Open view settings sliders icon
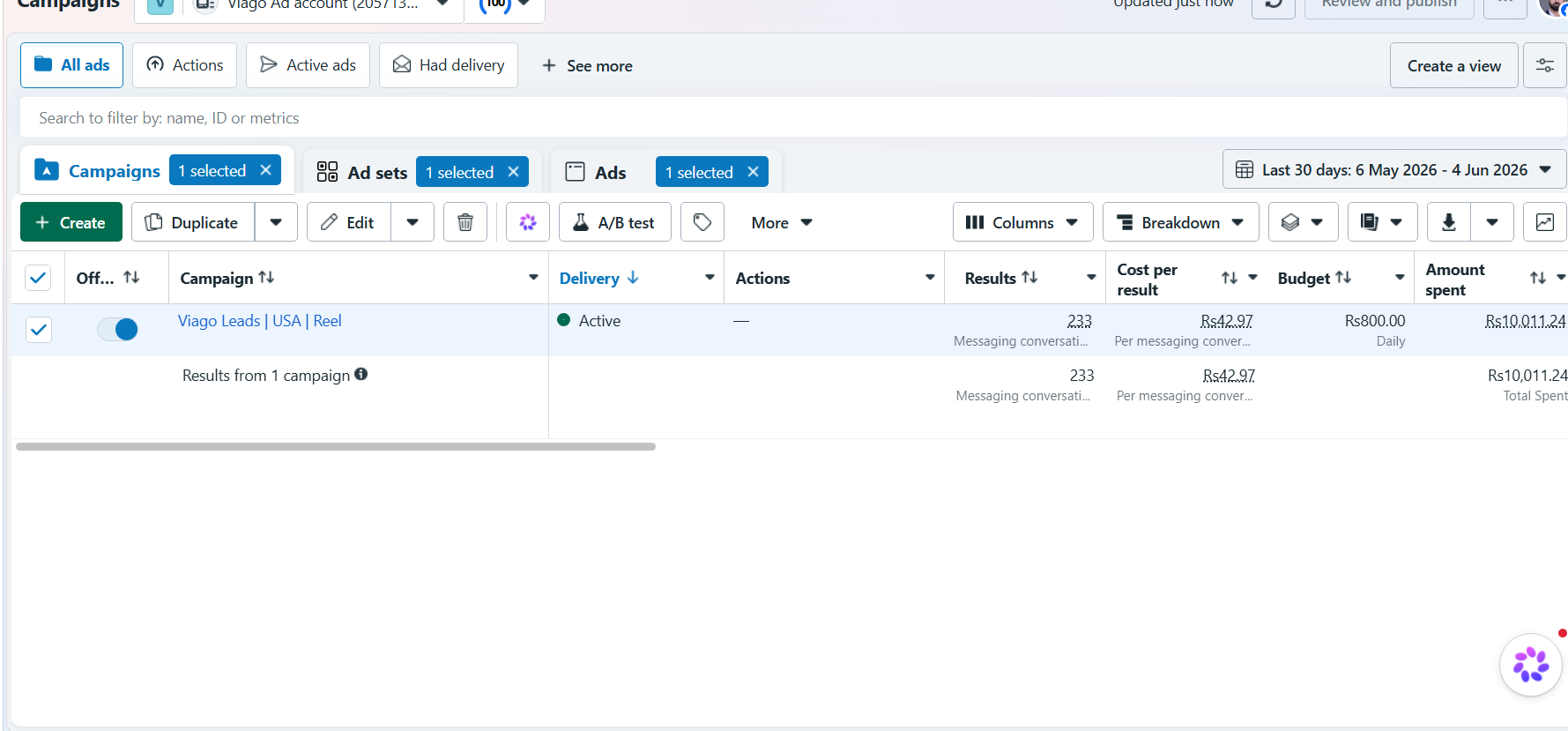The width and height of the screenshot is (1568, 731). pyautogui.click(x=1545, y=65)
